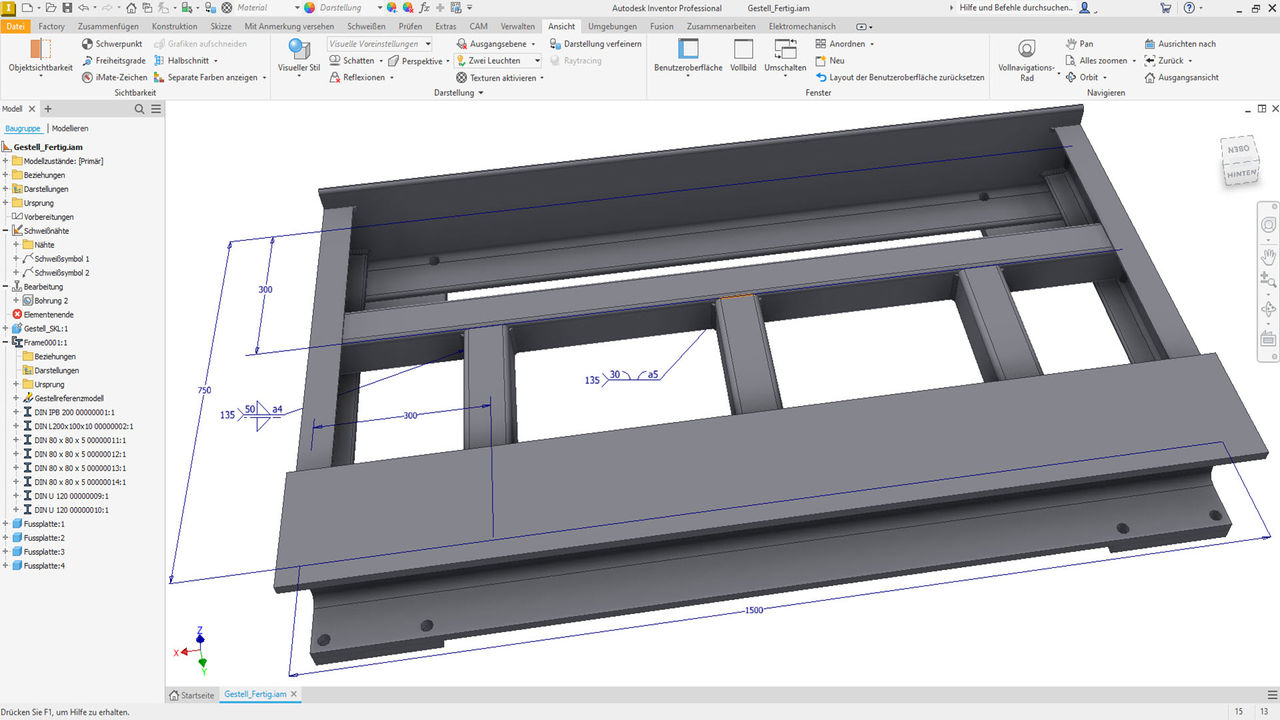Screen dimensions: 1280x720
Task: Select Elementenende in the browser tree
Action: click(48, 315)
